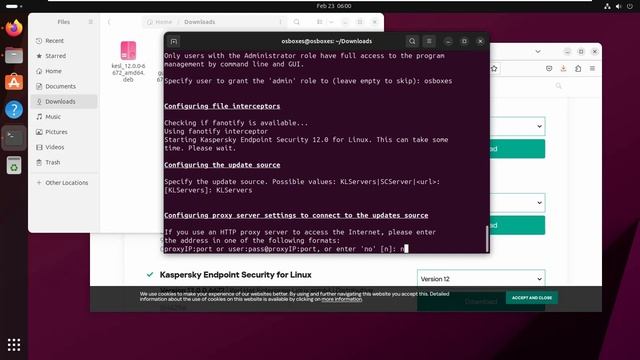Click Accept and Close cookie button
The height and width of the screenshot is (360, 640).
point(532,298)
